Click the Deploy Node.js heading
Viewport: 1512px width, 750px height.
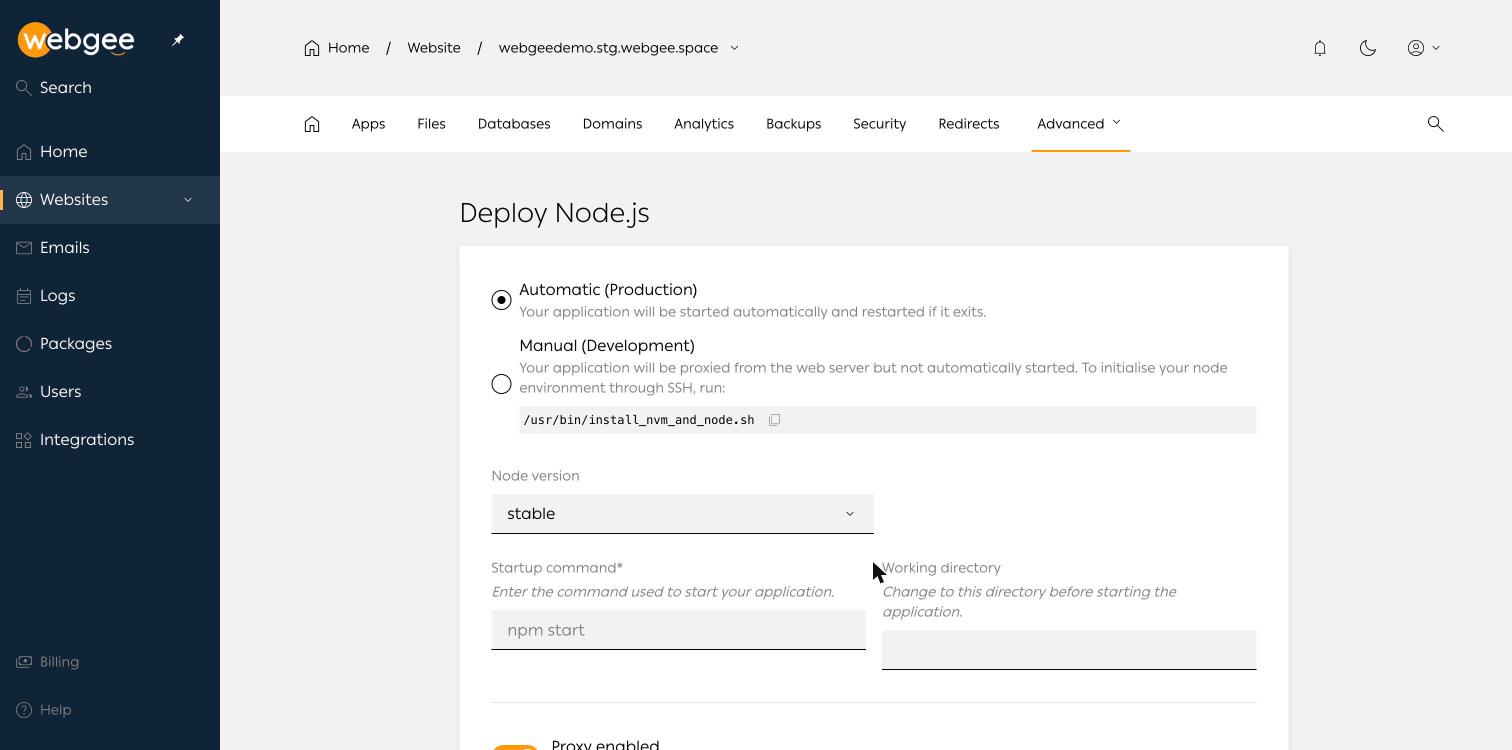point(554,213)
